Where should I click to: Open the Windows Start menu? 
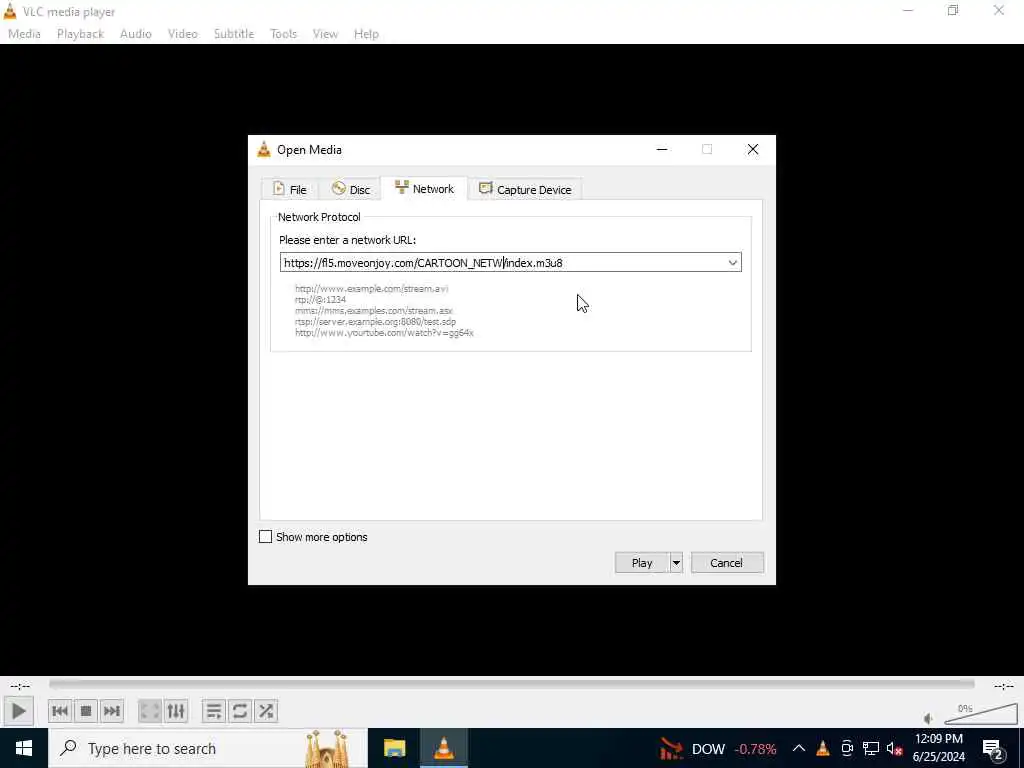click(x=24, y=748)
